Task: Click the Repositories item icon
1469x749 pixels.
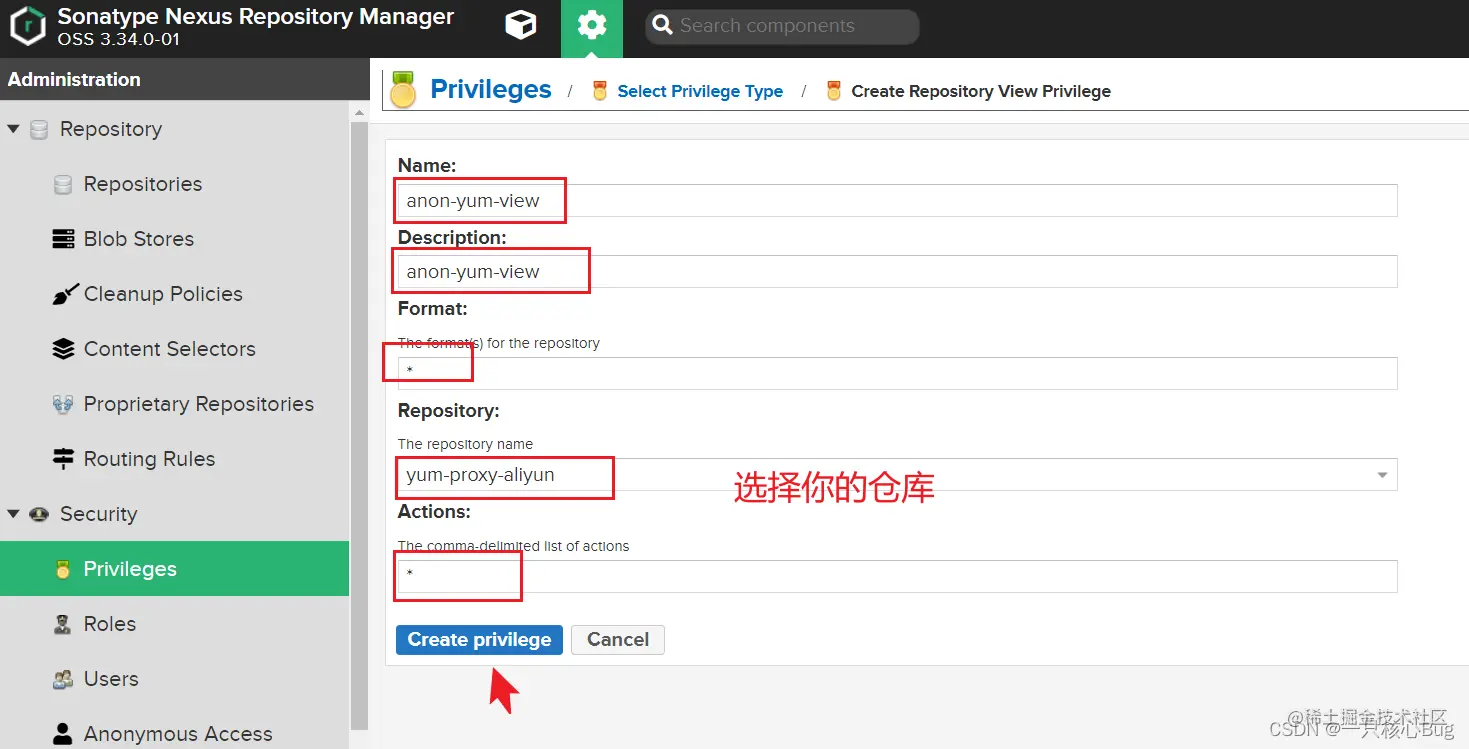Action: [63, 184]
